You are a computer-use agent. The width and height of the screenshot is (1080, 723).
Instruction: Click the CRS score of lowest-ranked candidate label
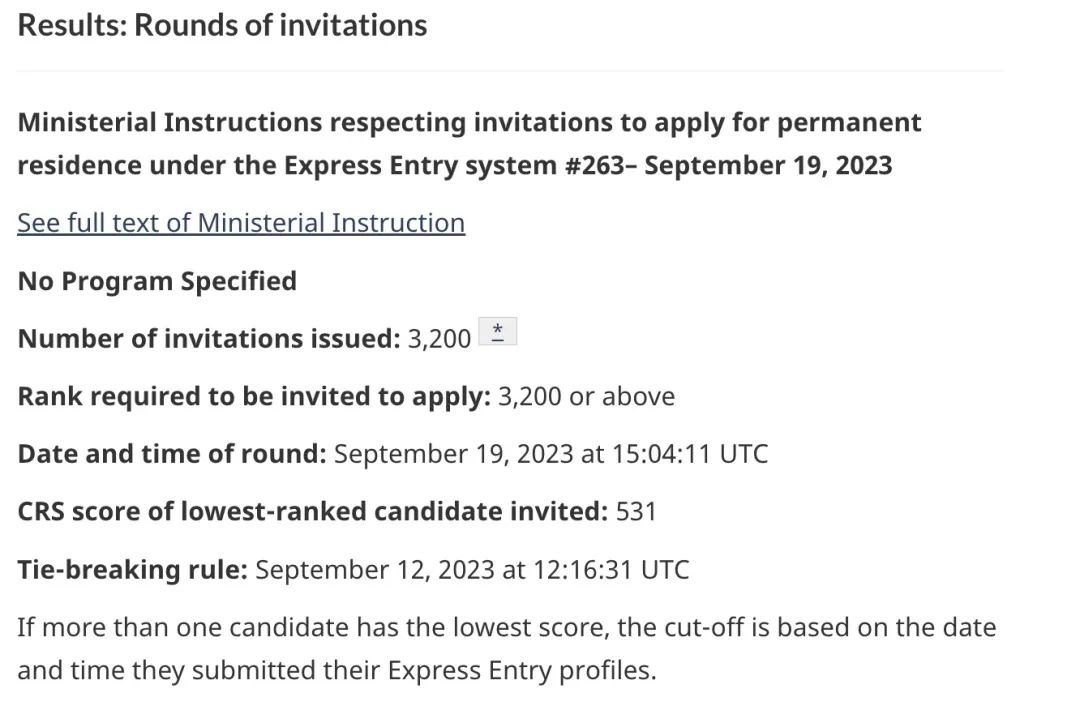313,512
